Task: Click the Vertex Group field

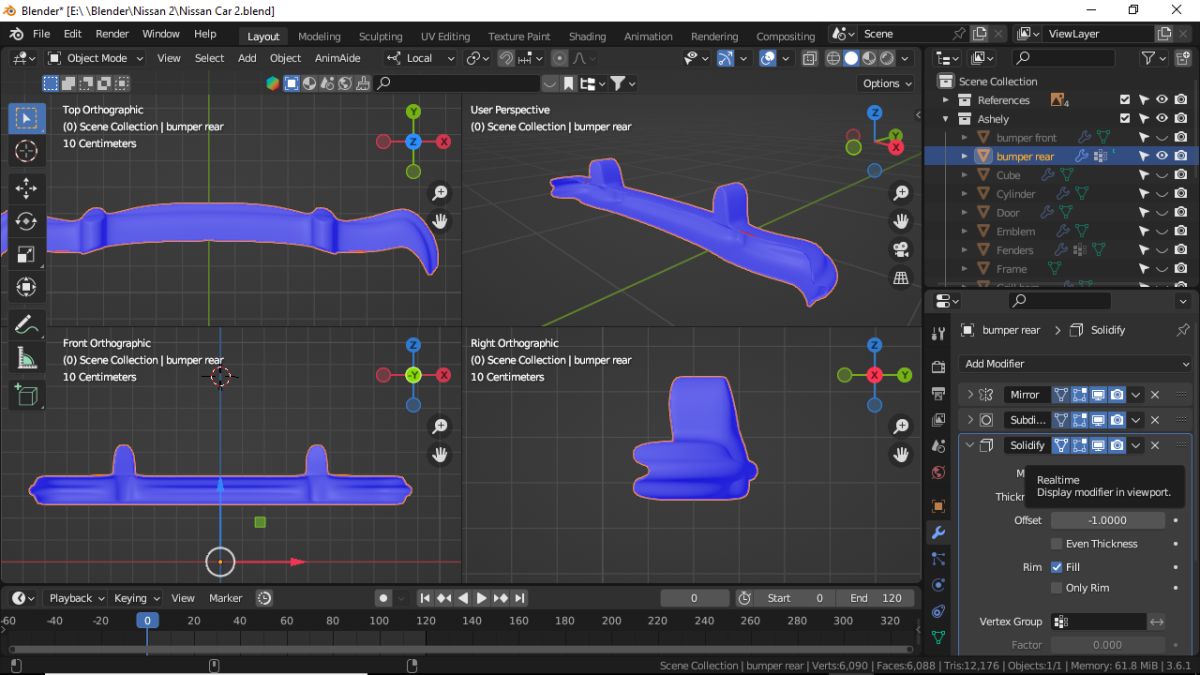Action: (x=1098, y=622)
